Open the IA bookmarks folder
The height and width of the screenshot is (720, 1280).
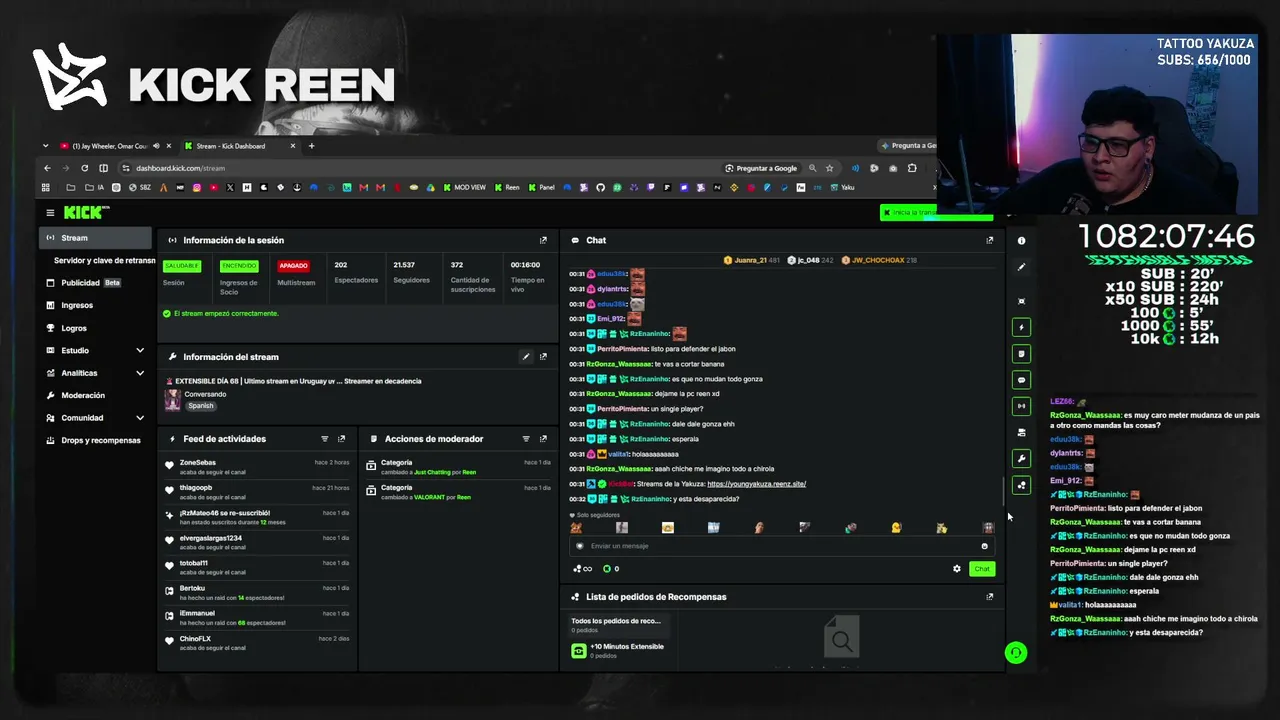(95, 187)
